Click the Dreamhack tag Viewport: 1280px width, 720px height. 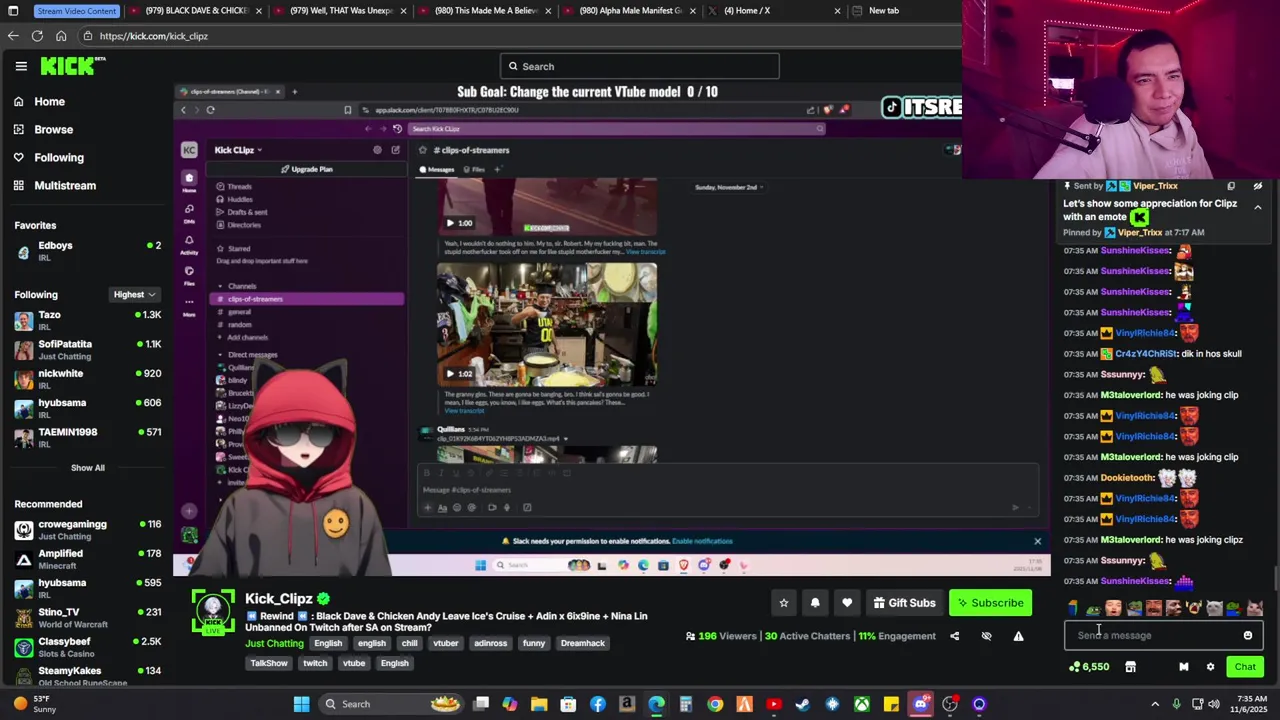coord(582,643)
